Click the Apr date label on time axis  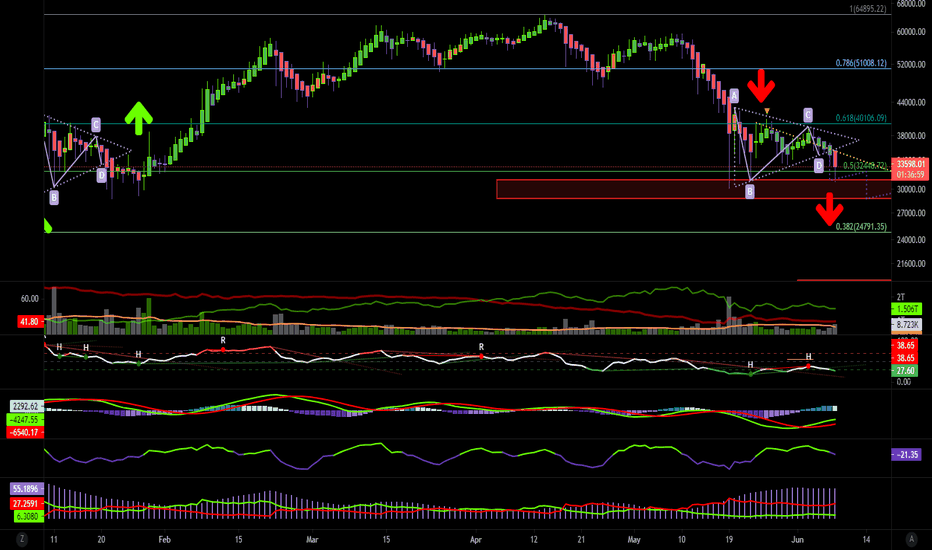coord(476,540)
